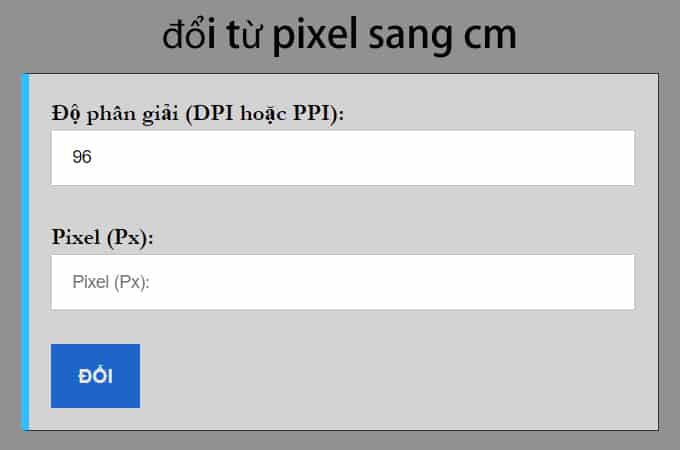Click the ĐỔI convert button
The image size is (680, 450).
coord(95,376)
